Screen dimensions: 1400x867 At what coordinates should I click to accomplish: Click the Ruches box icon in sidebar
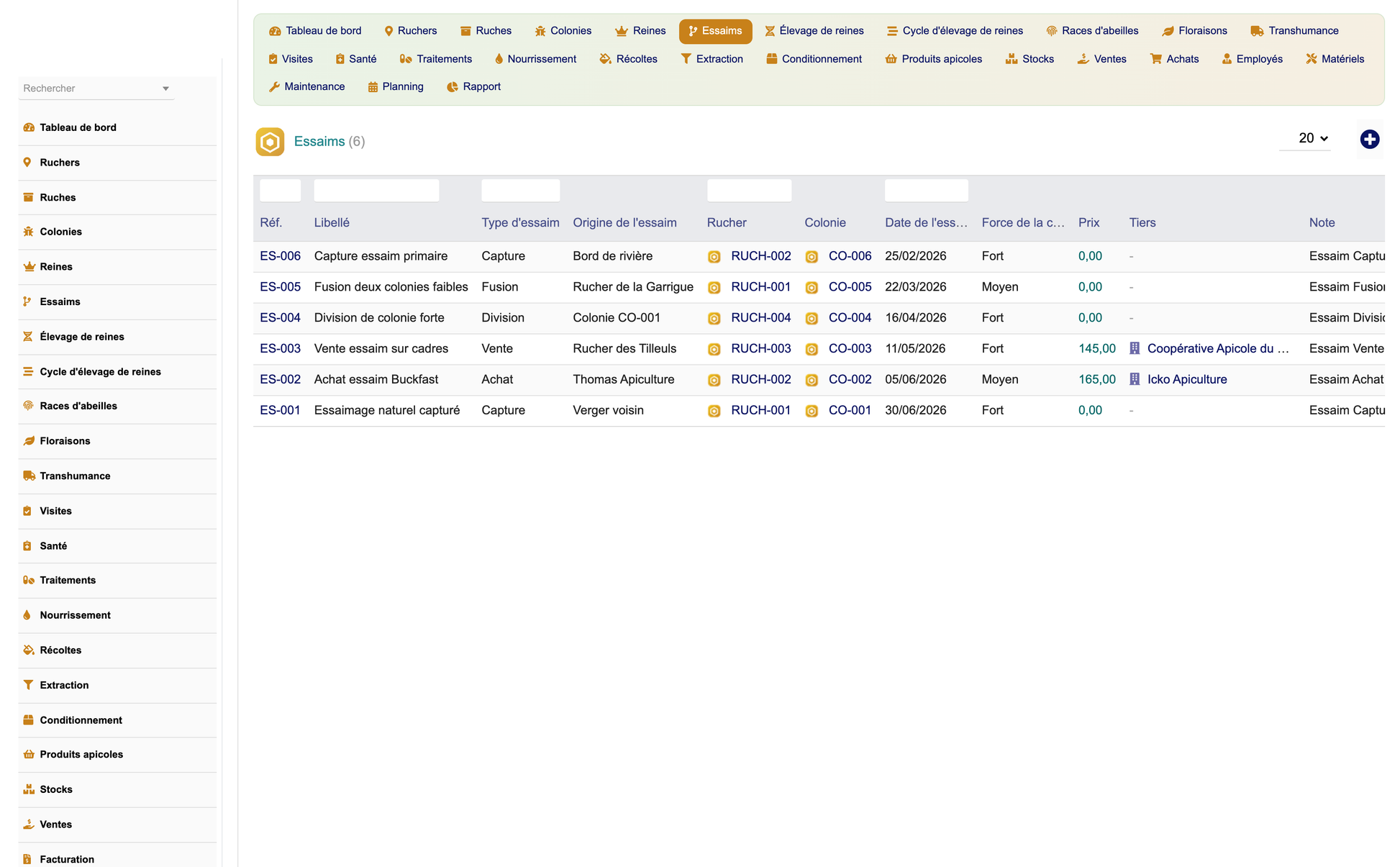(x=29, y=197)
